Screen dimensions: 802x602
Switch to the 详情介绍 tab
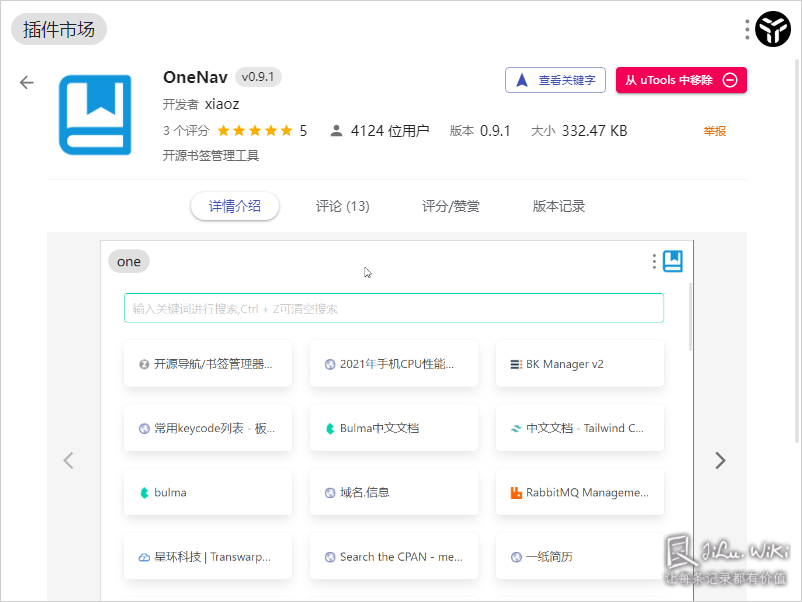click(235, 206)
